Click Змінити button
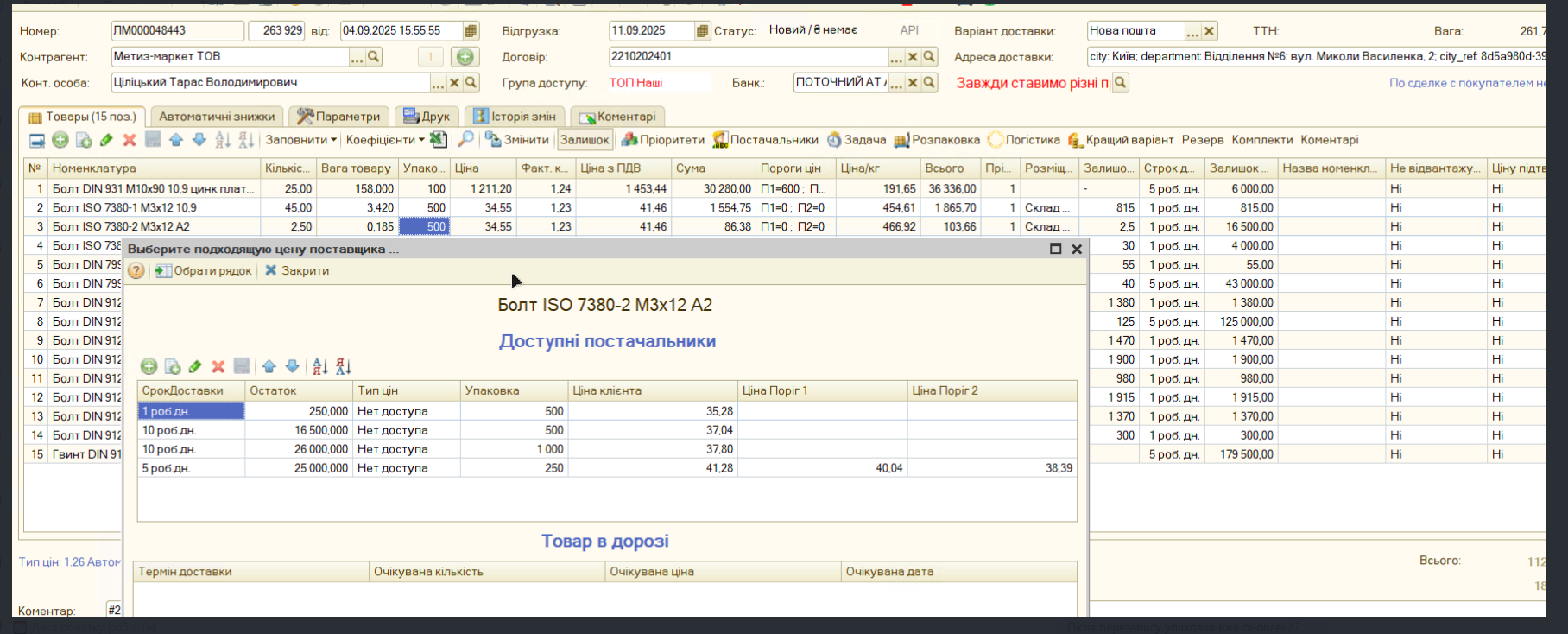 point(516,140)
